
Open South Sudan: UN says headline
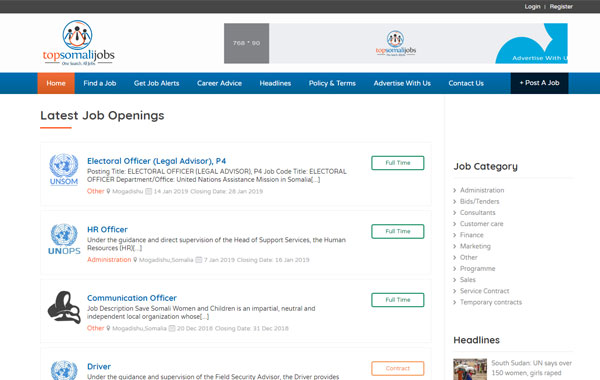pos(531,368)
